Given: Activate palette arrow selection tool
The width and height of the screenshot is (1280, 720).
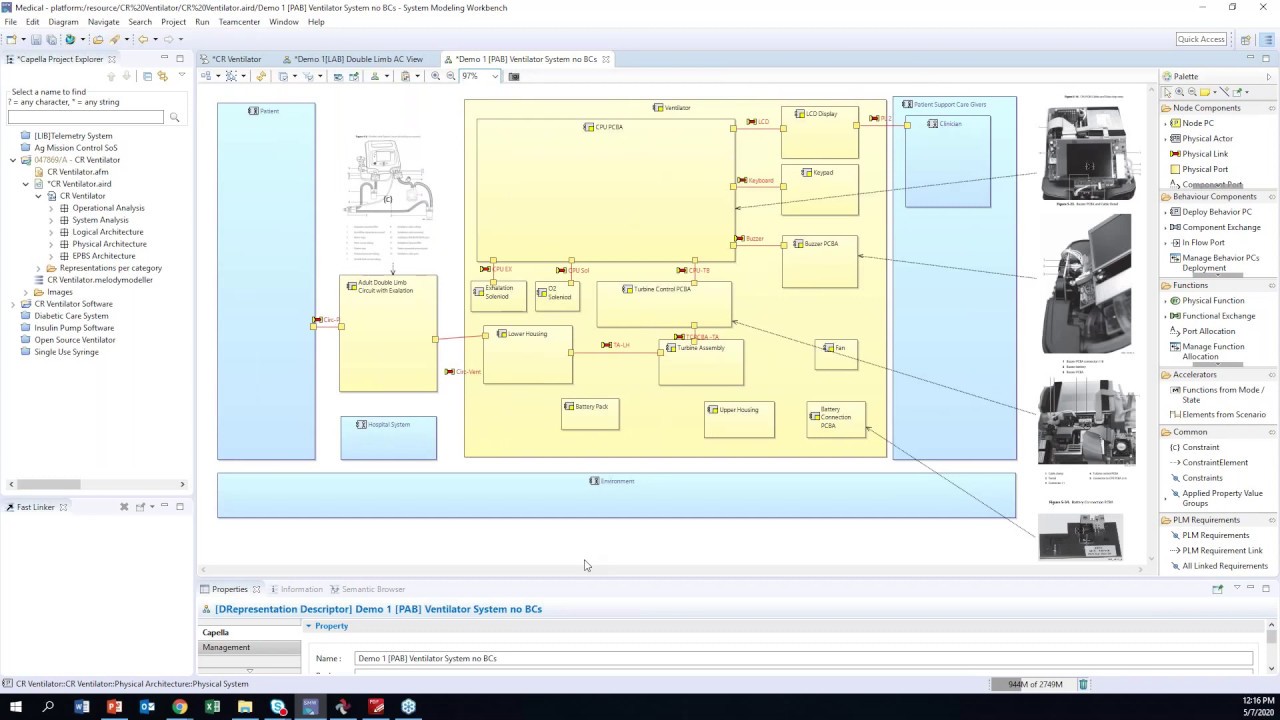Looking at the screenshot, I should coord(1168,92).
